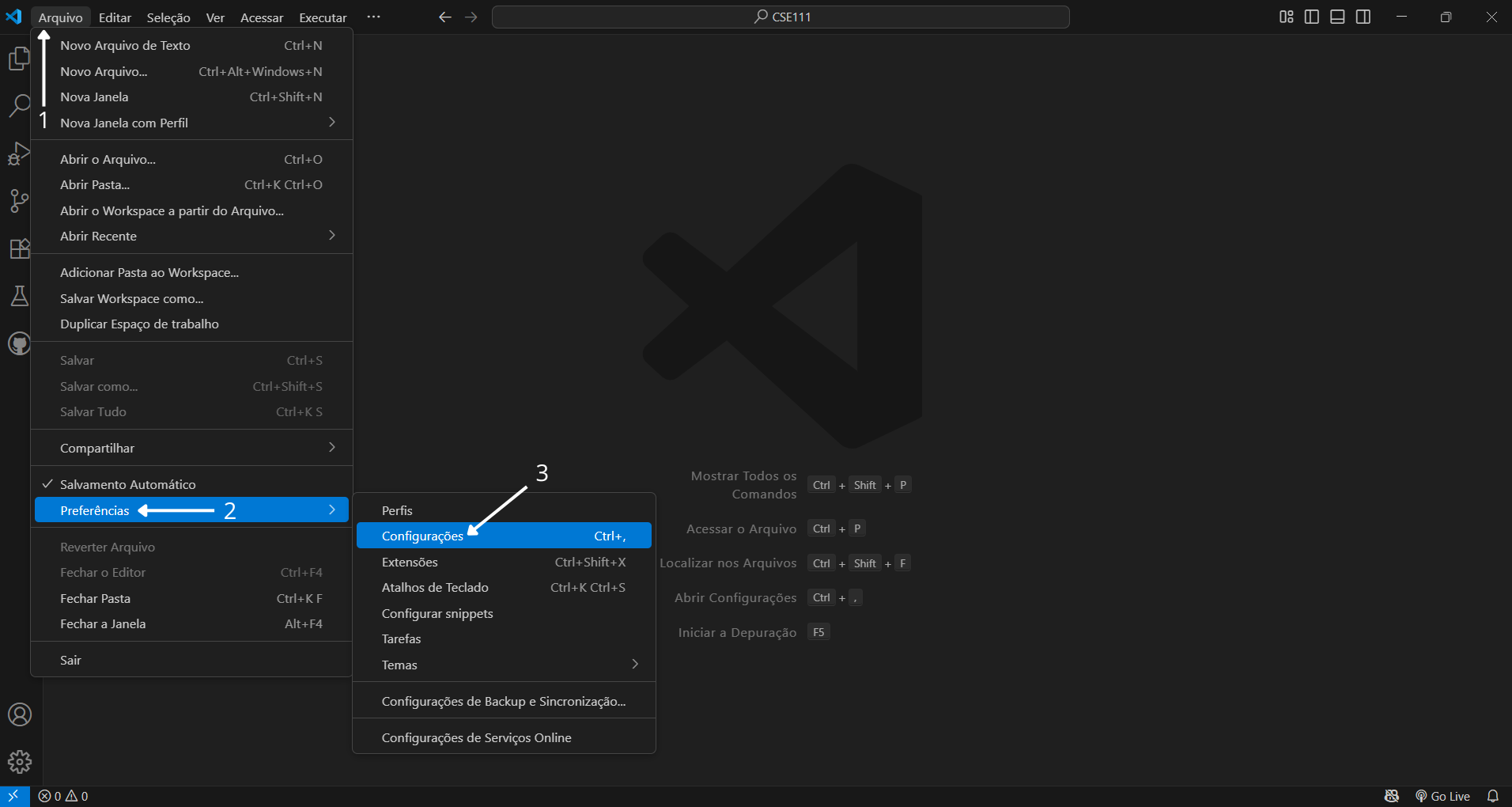Select Nova Janela
The image size is (1512, 807).
pyautogui.click(x=191, y=97)
